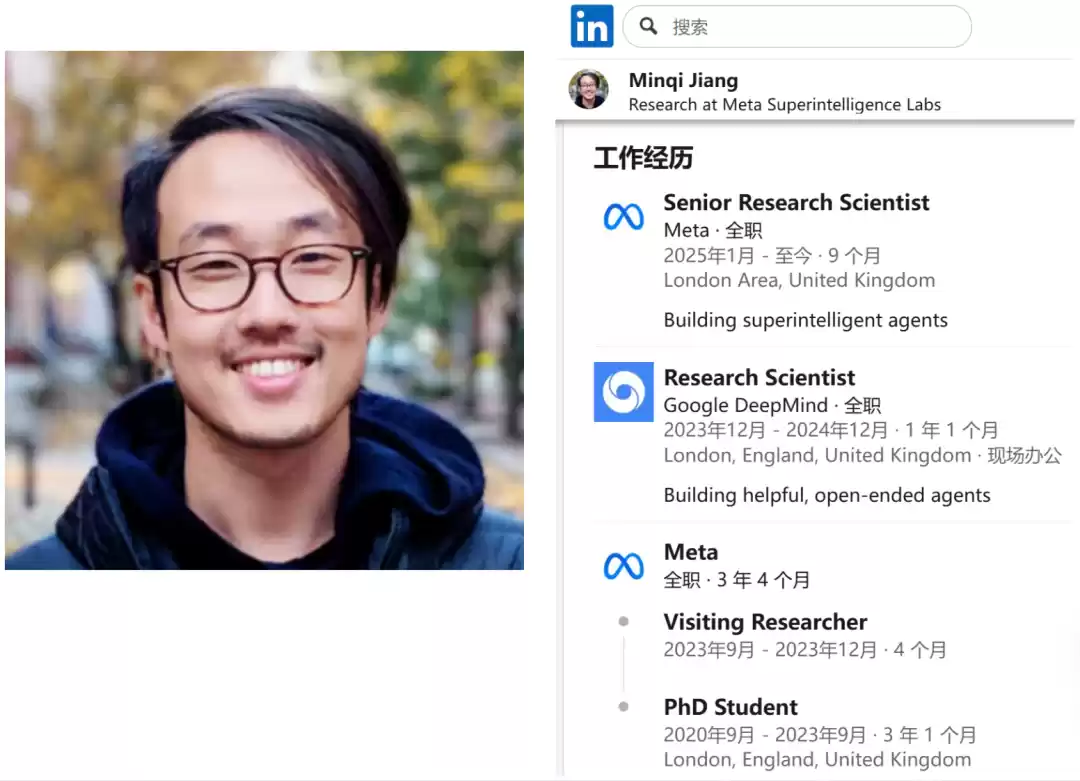The image size is (1080, 781).
Task: Click the LinkedIn logo icon
Action: (x=591, y=26)
